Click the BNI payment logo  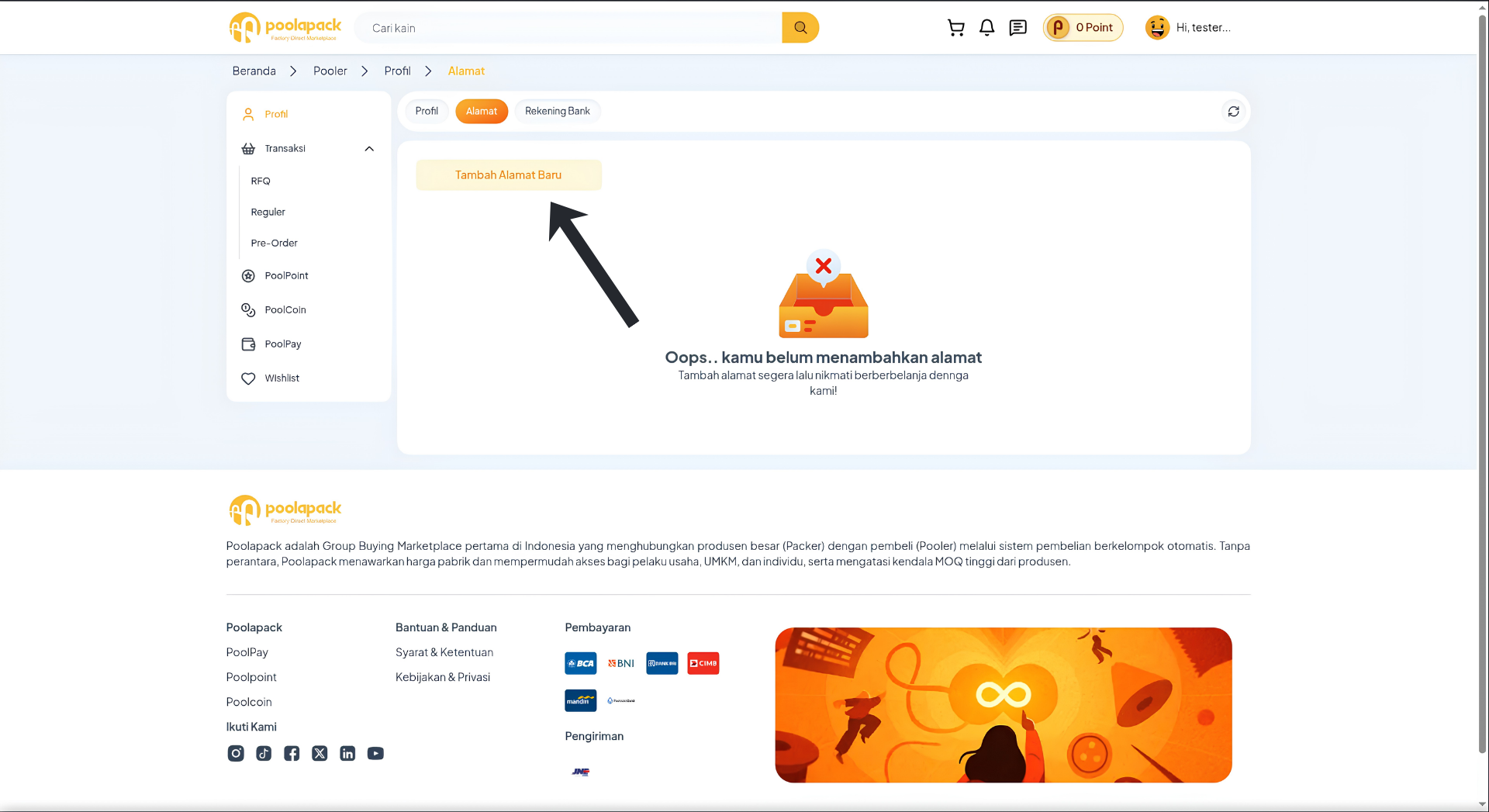click(621, 663)
